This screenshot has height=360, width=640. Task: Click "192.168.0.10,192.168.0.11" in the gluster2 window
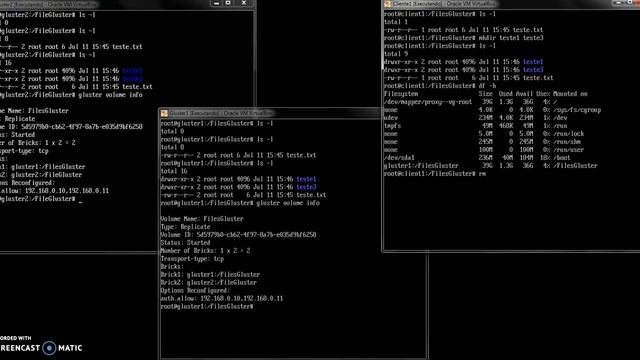(x=67, y=191)
